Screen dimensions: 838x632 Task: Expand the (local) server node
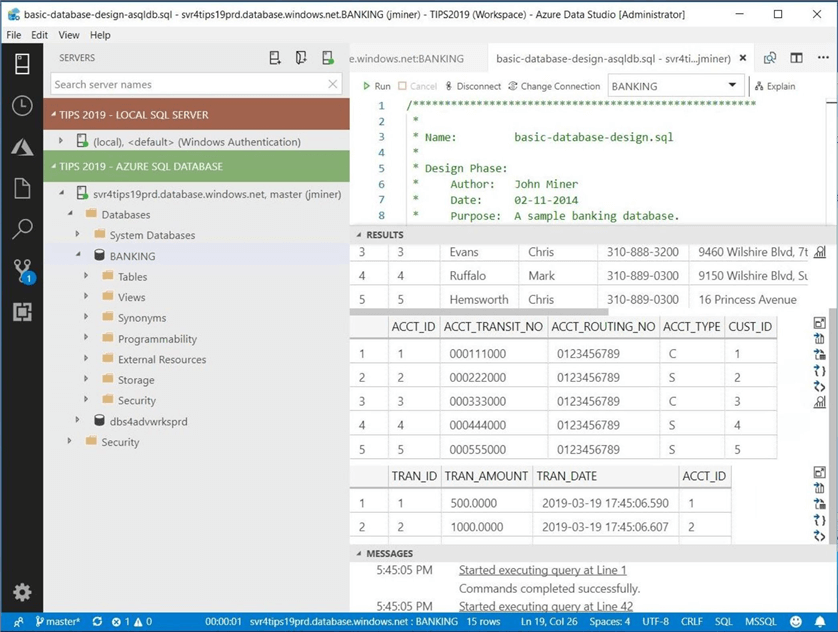click(x=61, y=141)
